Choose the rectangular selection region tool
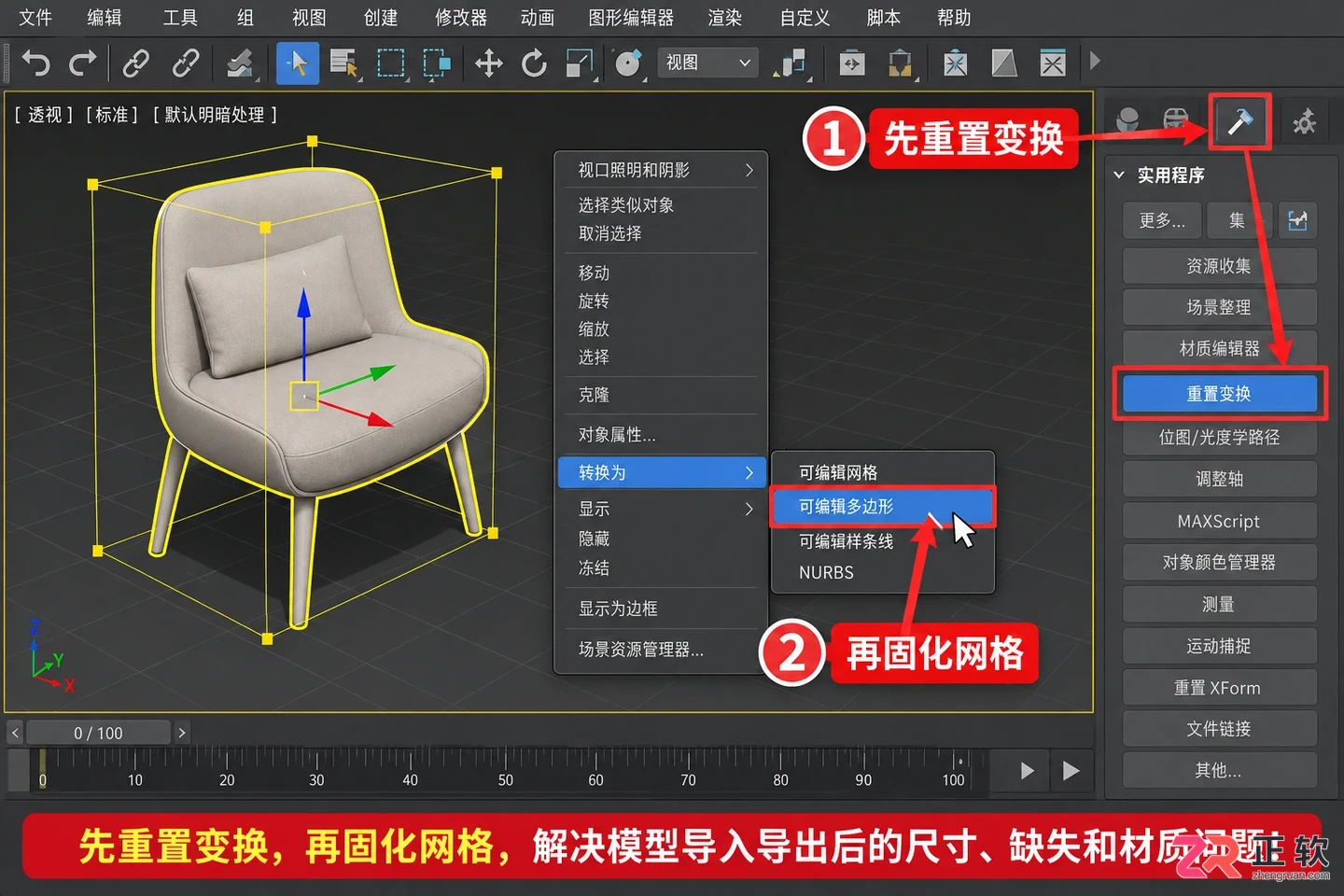 click(x=390, y=63)
